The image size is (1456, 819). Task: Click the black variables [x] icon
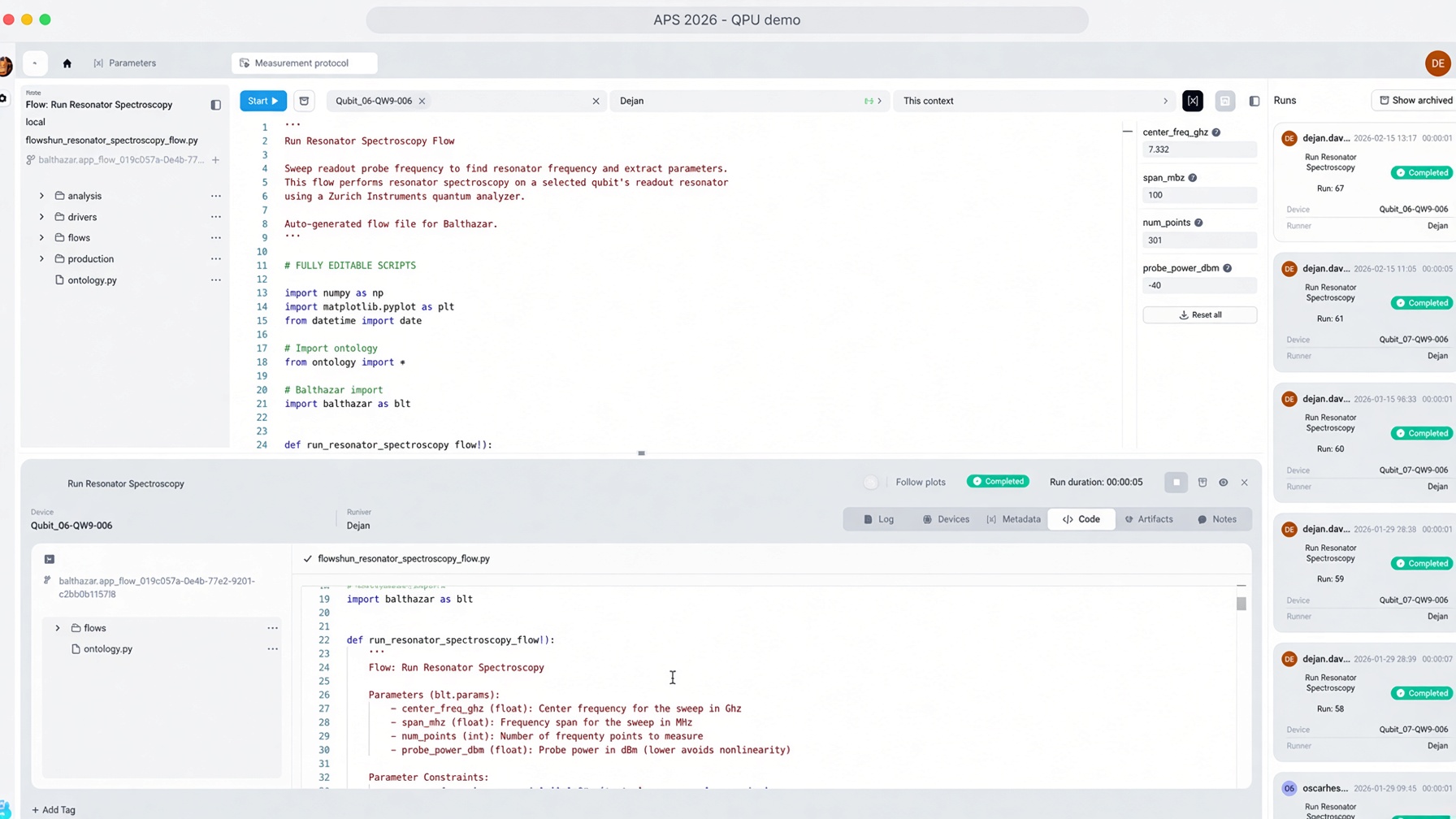click(x=1193, y=101)
